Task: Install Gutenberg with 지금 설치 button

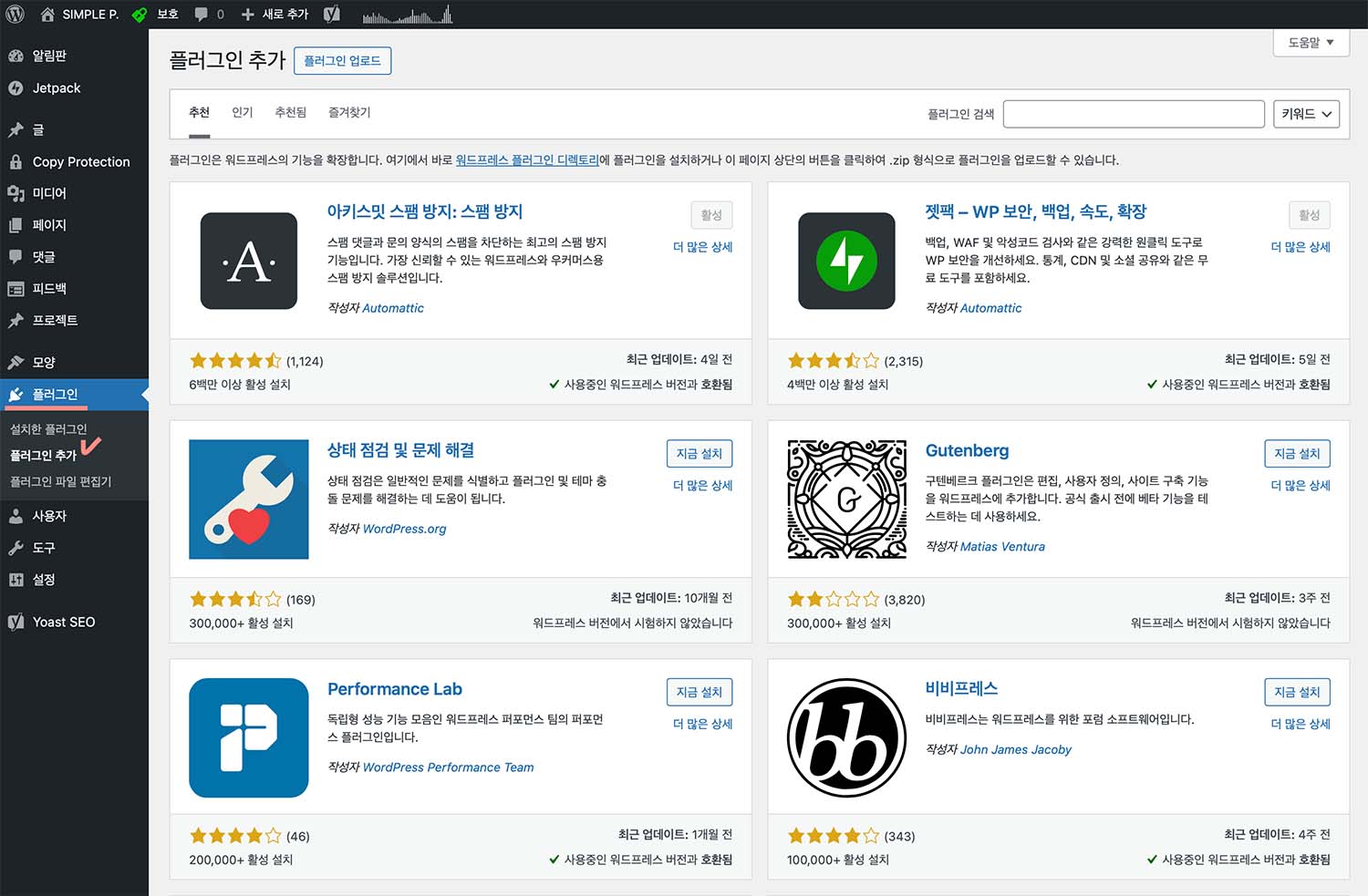Action: coord(1297,454)
